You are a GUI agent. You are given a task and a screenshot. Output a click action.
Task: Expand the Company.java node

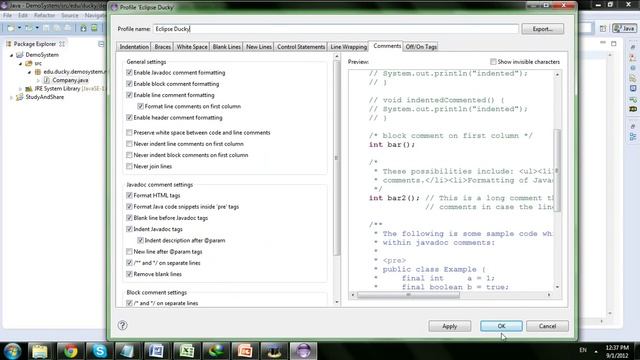pyautogui.click(x=38, y=80)
